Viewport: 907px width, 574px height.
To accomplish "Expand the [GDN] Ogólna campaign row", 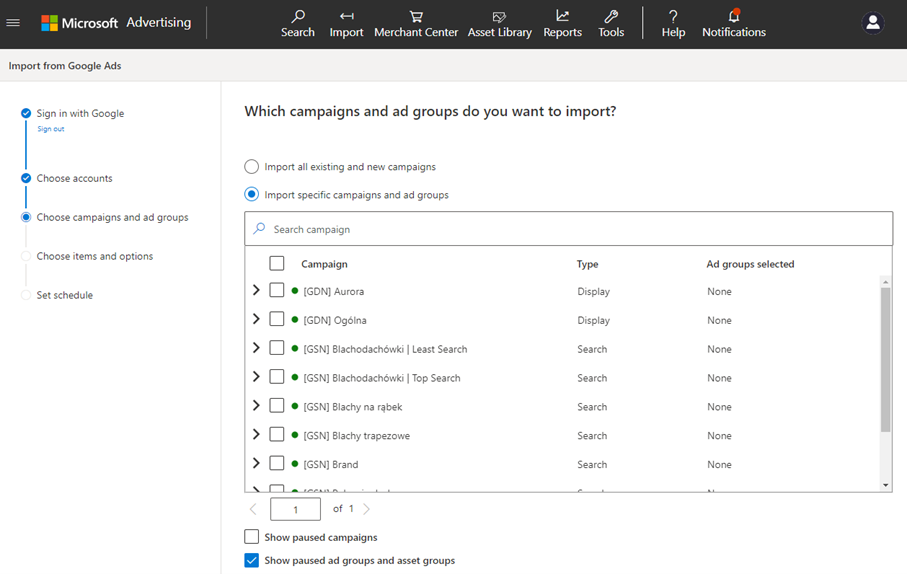I will tap(256, 319).
